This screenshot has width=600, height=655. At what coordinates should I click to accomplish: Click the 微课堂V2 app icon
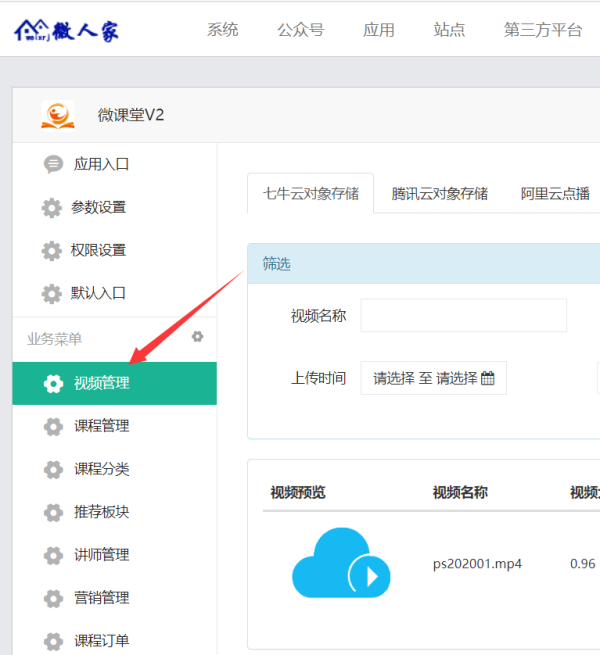pyautogui.click(x=58, y=115)
